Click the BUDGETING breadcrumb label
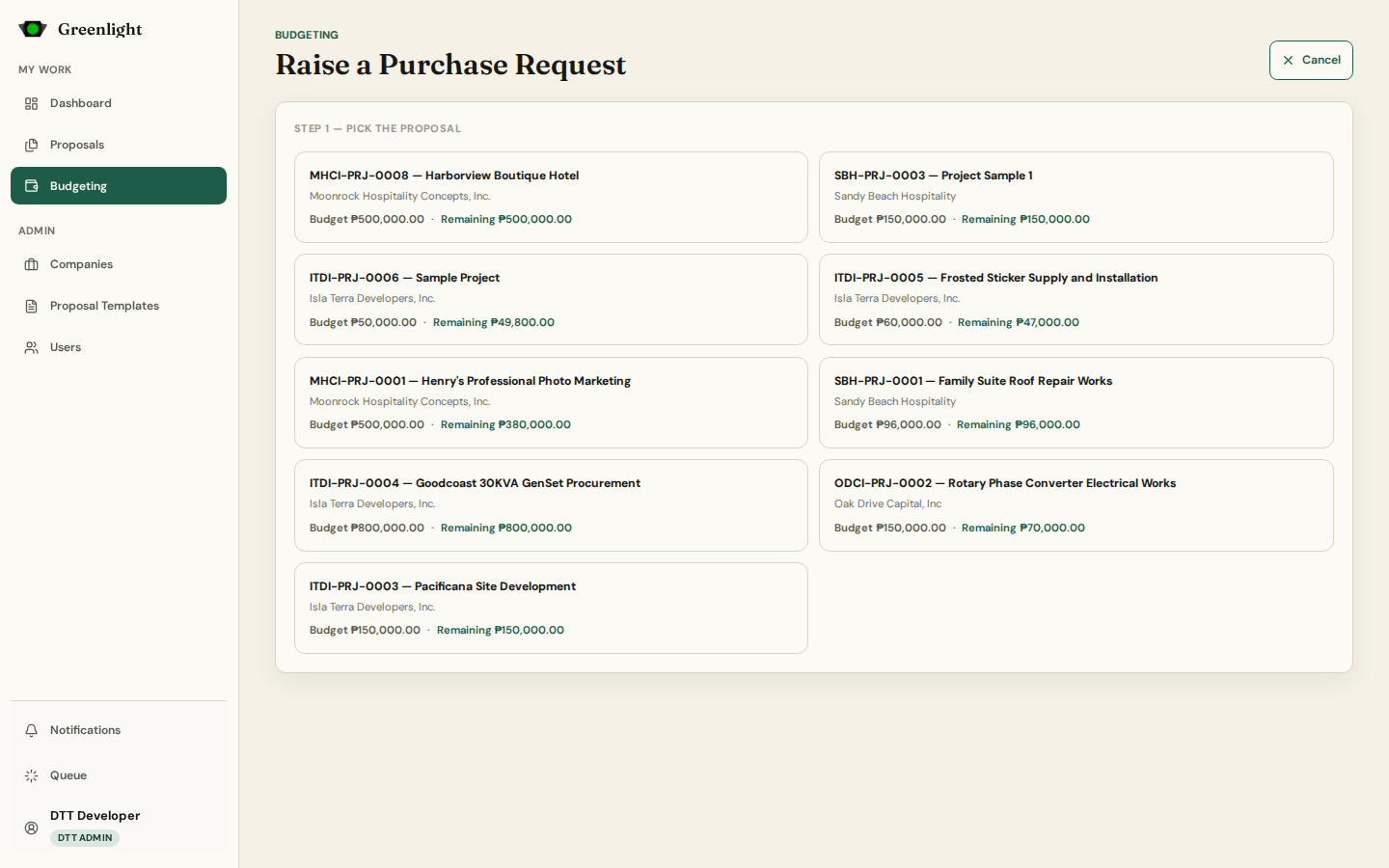This screenshot has height=868, width=1389. point(307,35)
